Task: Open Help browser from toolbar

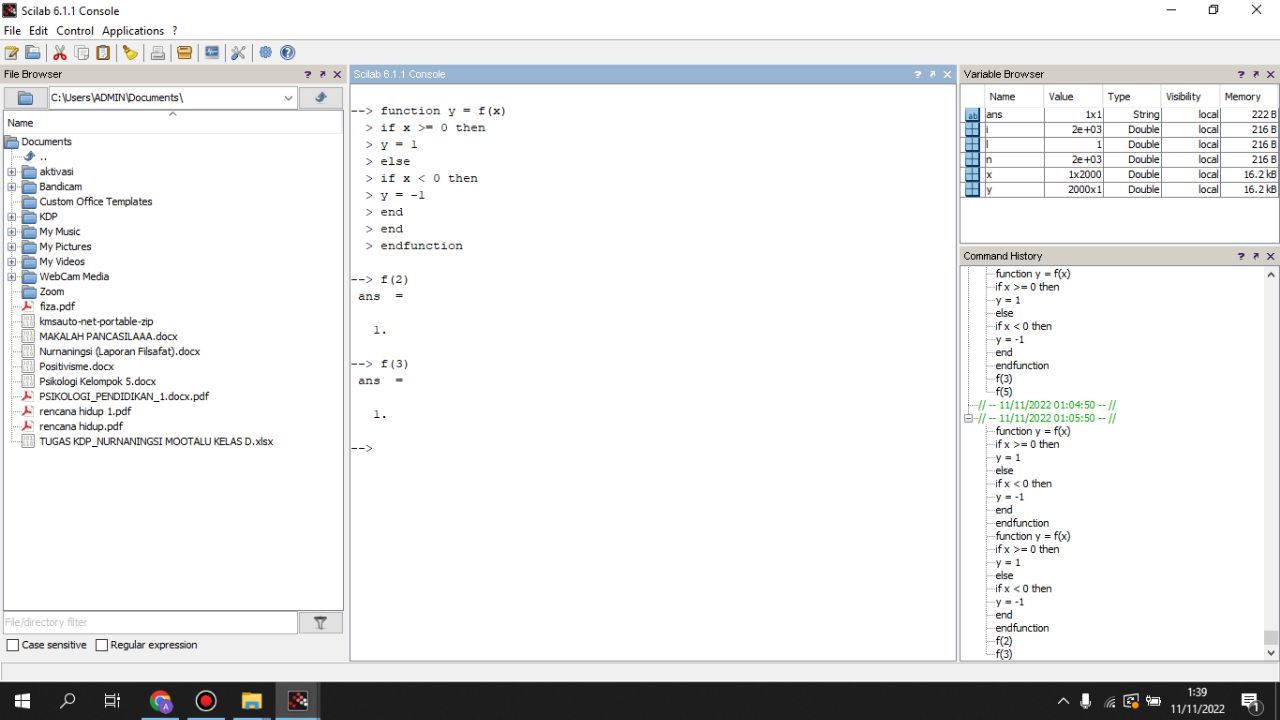Action: 288,52
